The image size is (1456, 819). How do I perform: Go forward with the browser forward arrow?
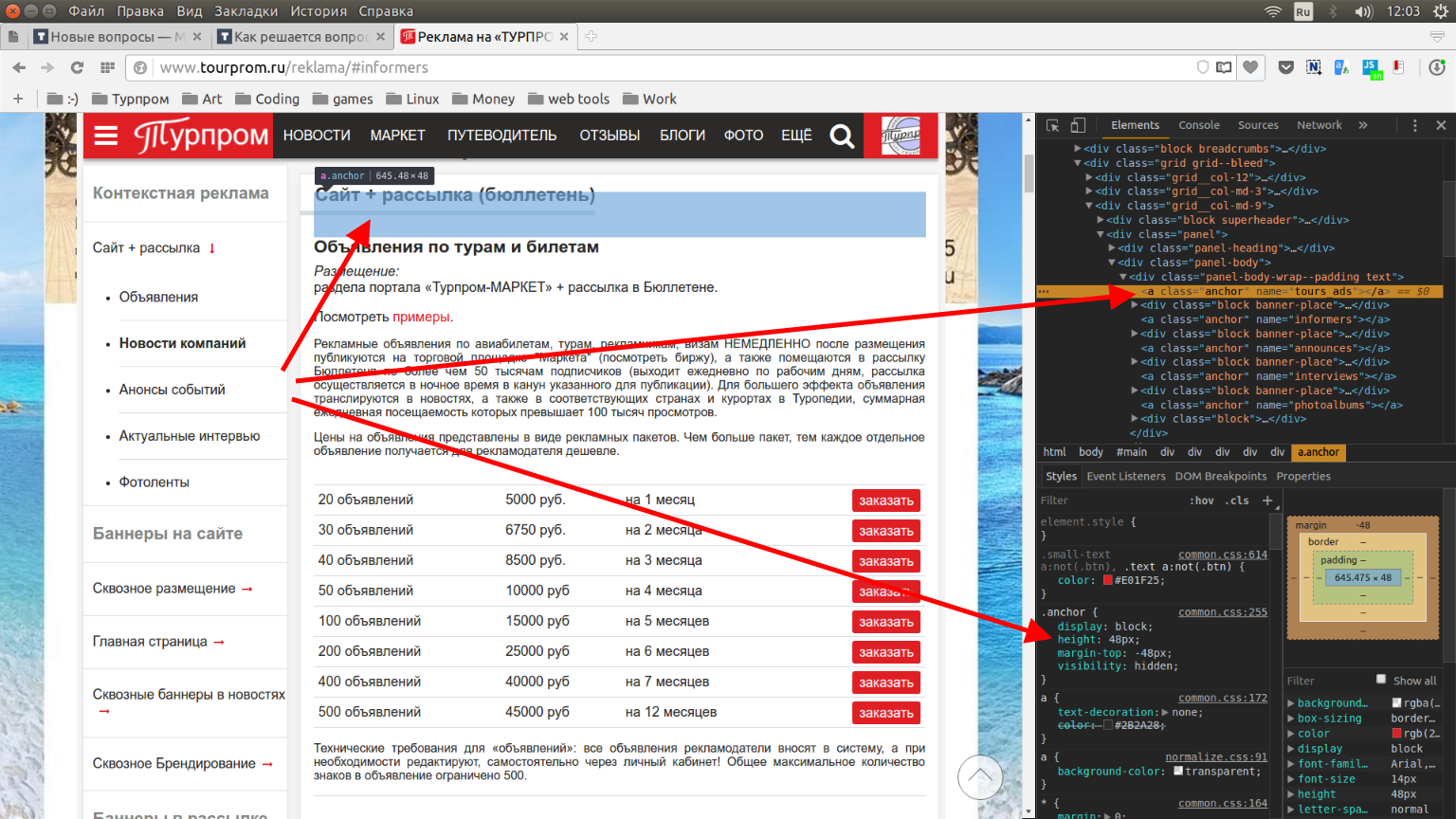[x=47, y=67]
